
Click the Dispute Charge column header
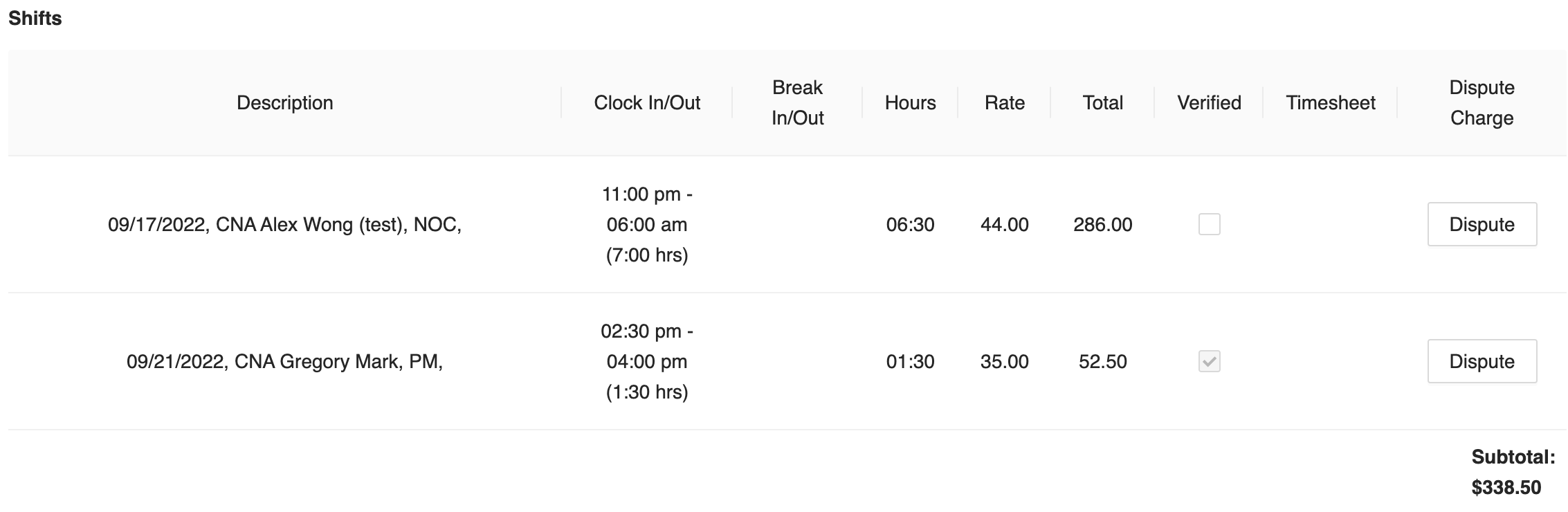click(x=1482, y=102)
